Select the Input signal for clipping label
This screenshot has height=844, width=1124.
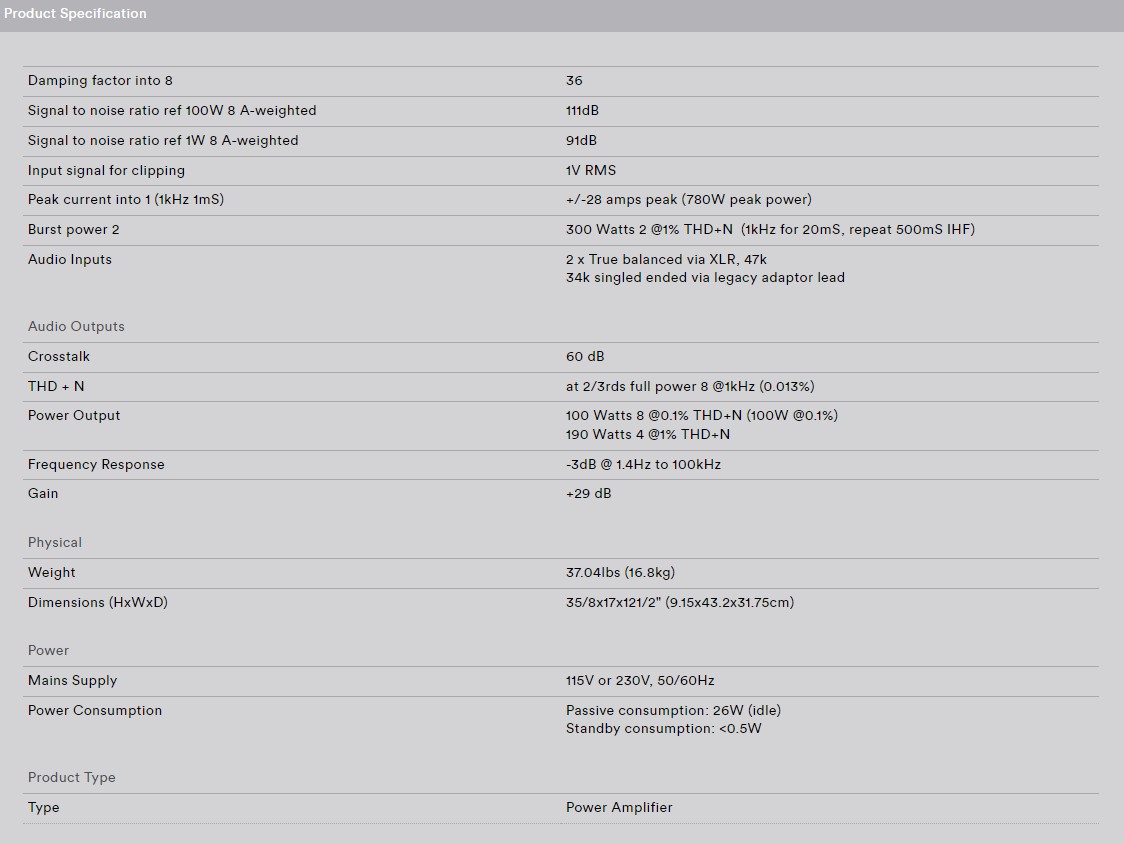106,171
